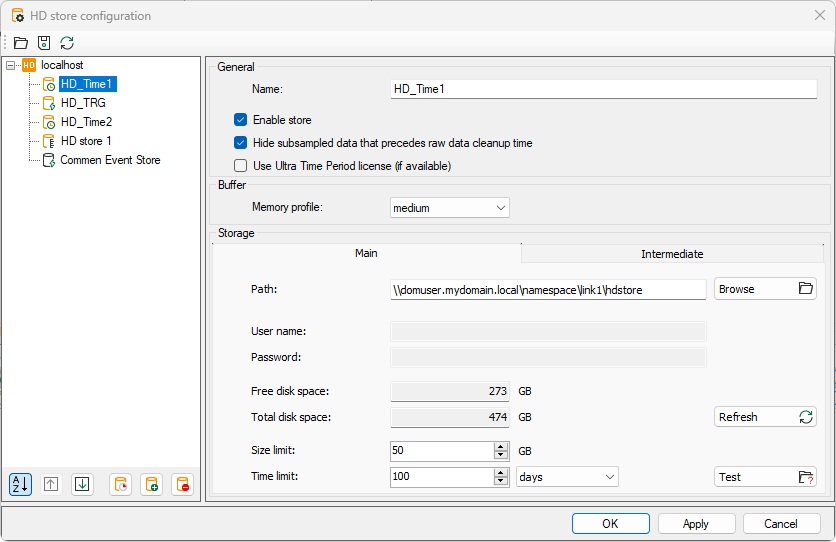Switch to the Intermediate storage tab

coord(671,254)
